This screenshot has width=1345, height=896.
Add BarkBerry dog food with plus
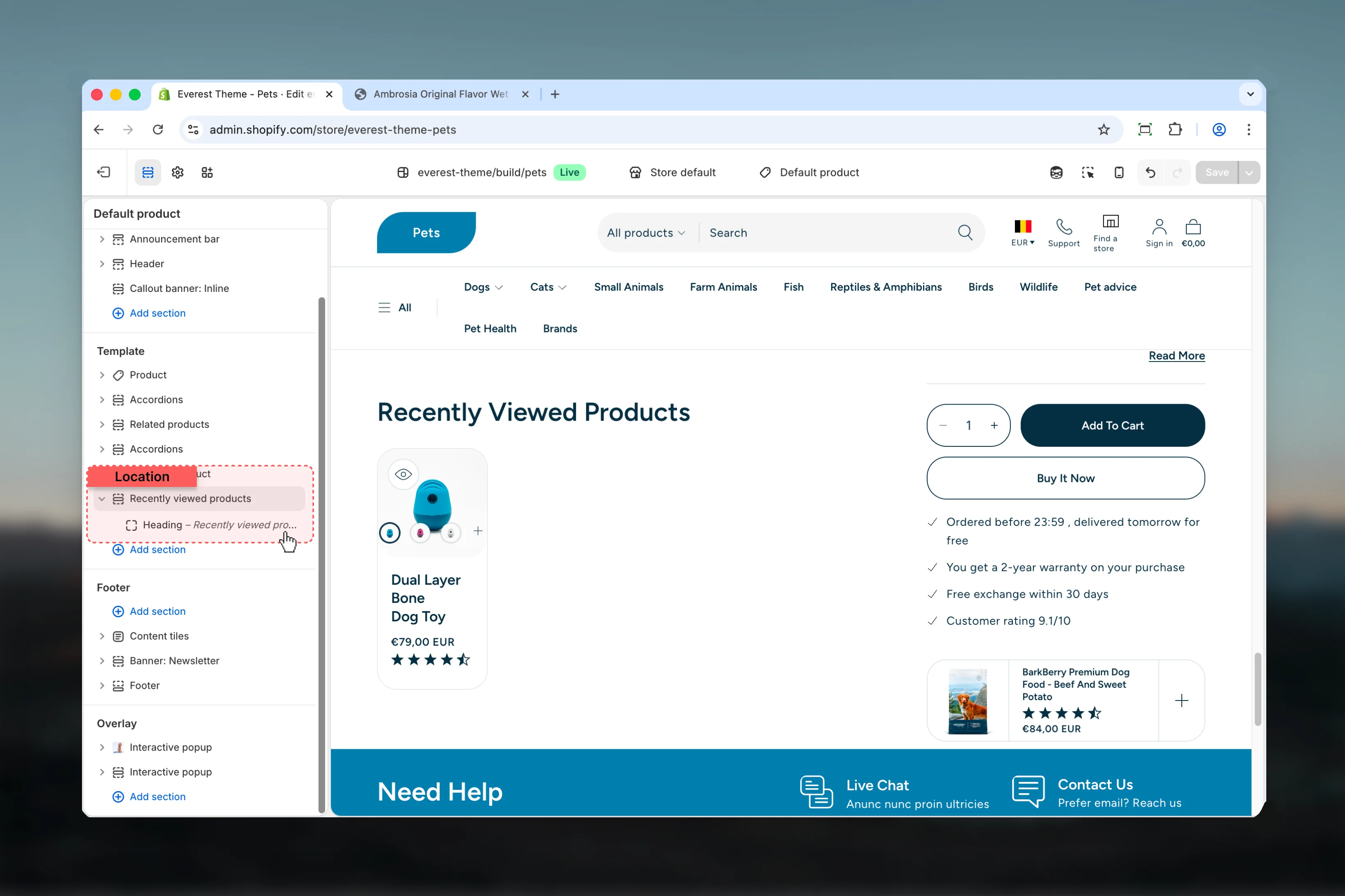[1181, 700]
